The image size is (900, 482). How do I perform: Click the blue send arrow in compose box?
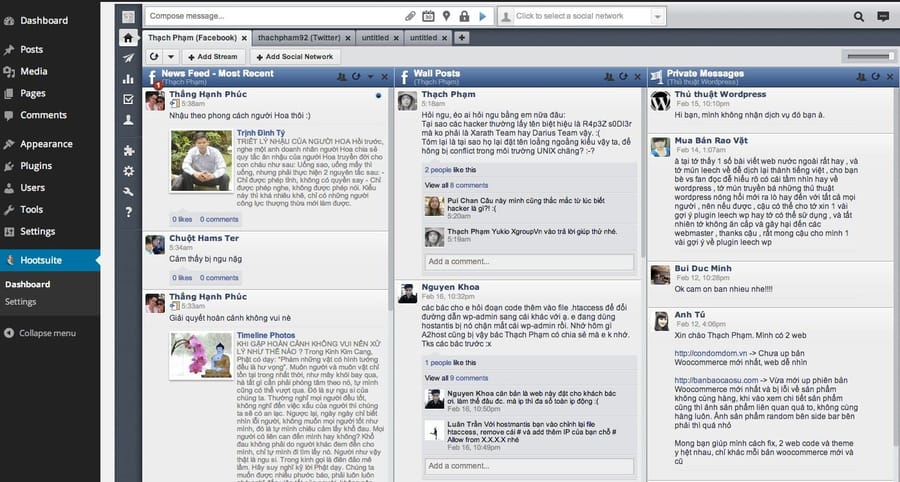pyautogui.click(x=483, y=16)
